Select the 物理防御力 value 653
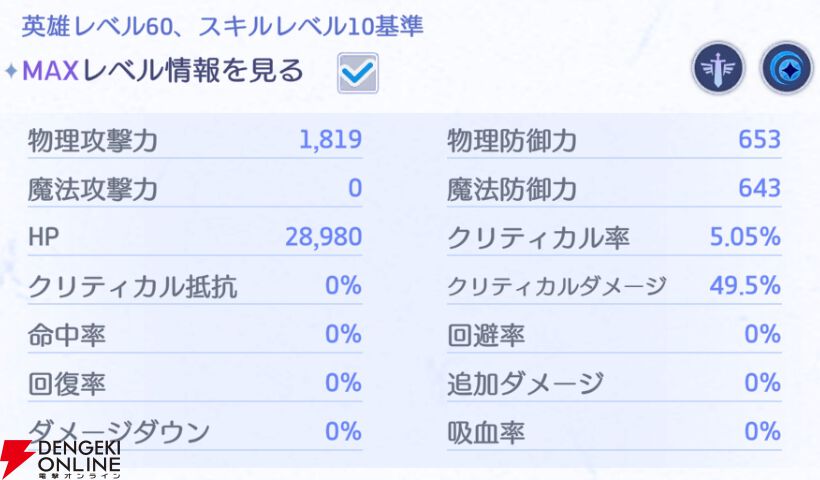This screenshot has width=820, height=480. point(759,140)
